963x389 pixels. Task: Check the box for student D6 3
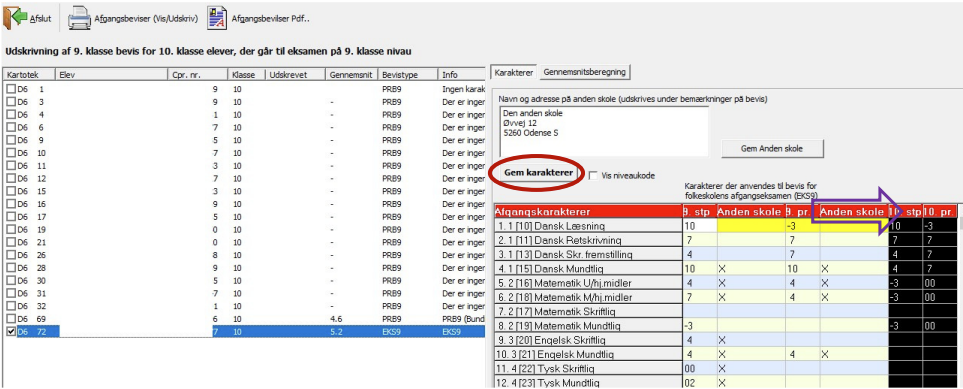(x=11, y=101)
